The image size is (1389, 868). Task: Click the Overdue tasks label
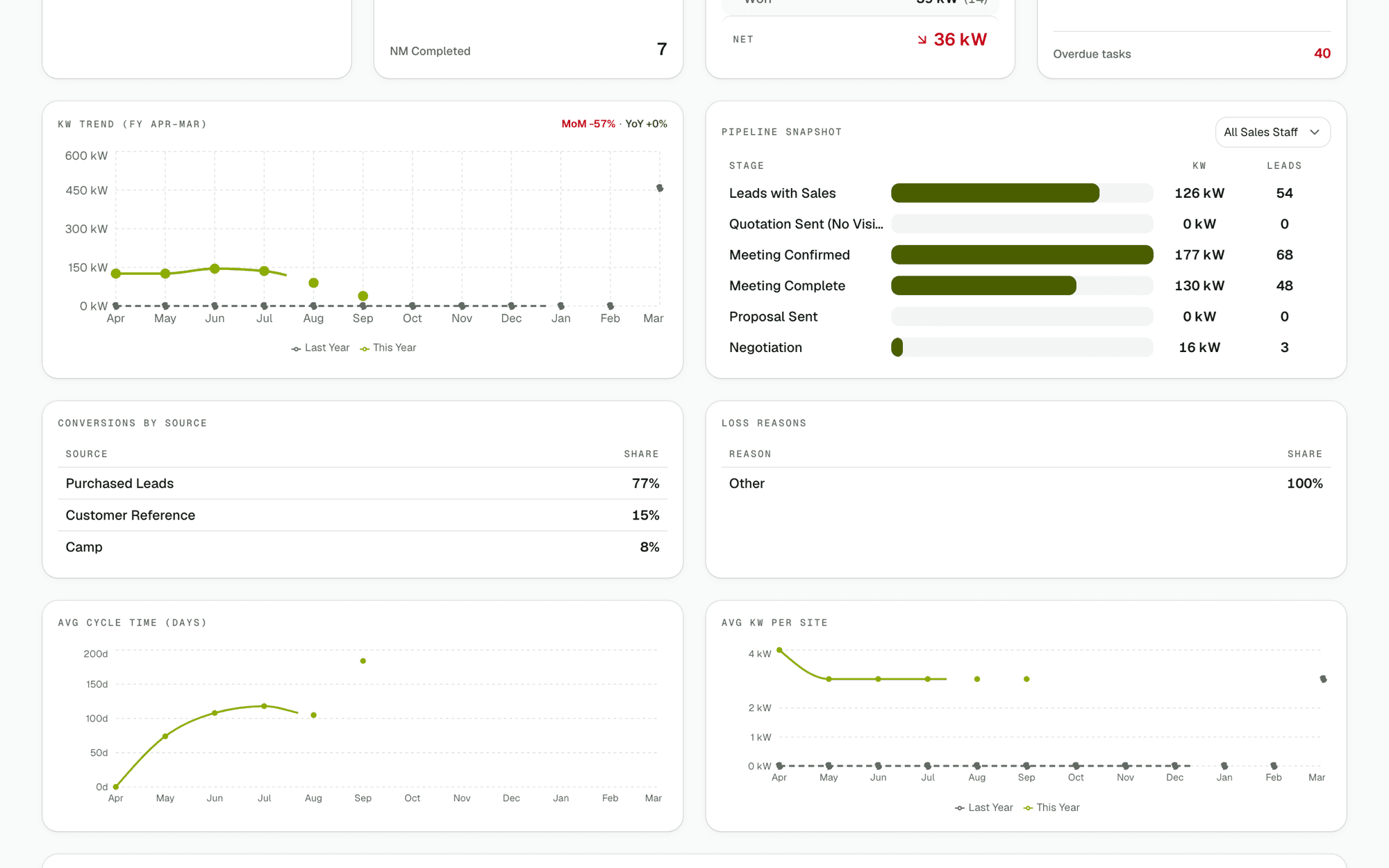click(1092, 54)
